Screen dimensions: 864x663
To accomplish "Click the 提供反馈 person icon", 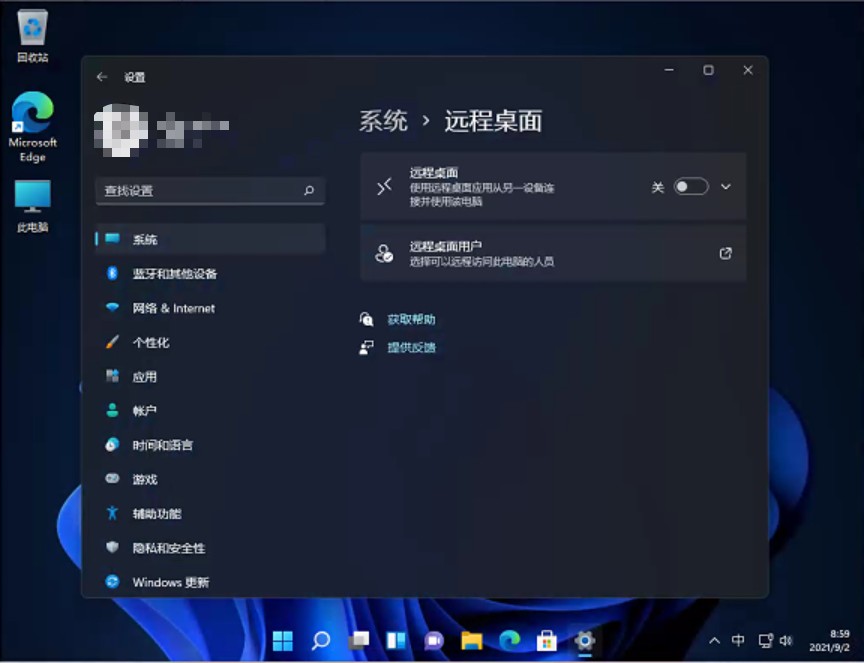I will [366, 347].
